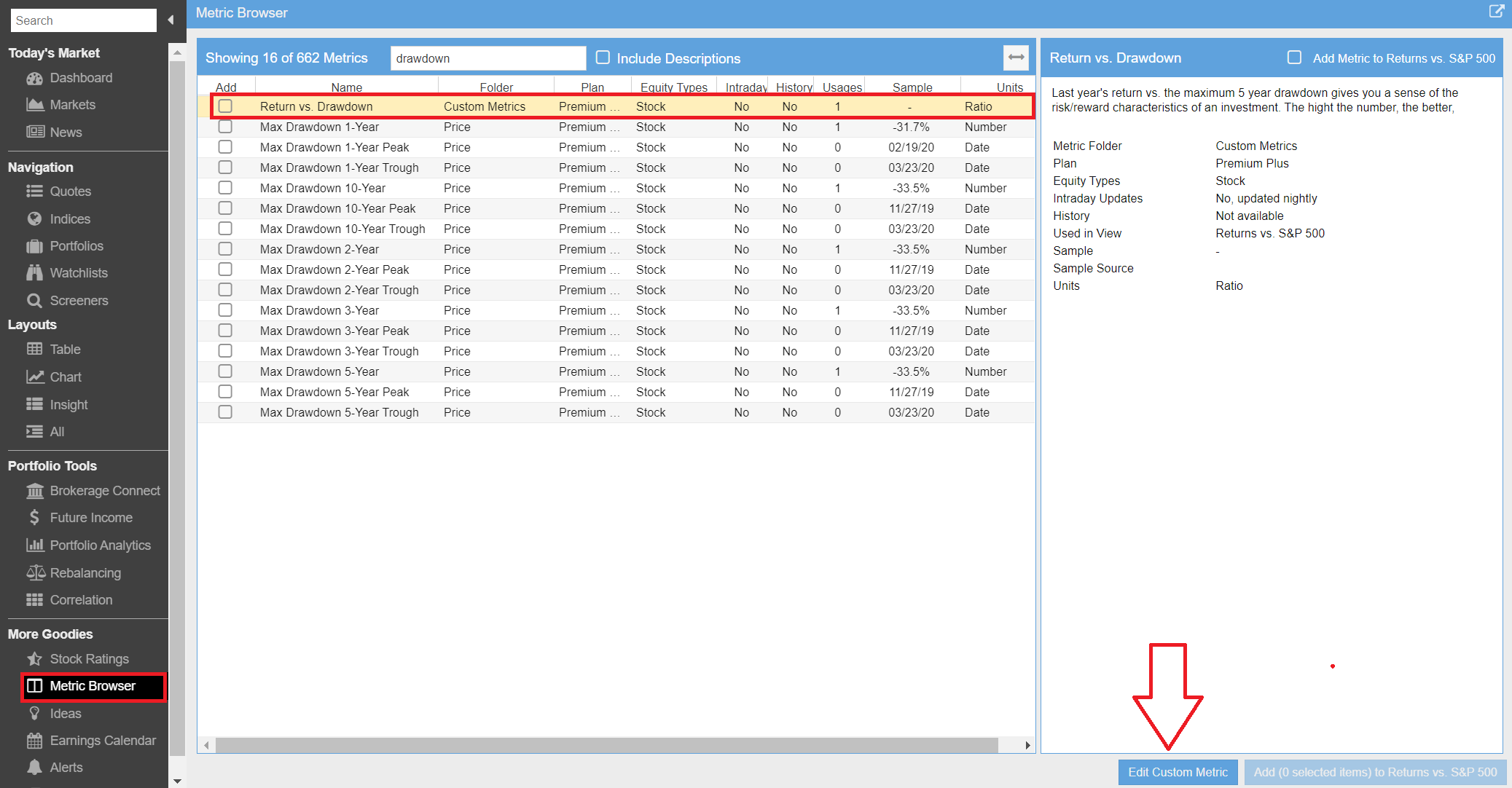Select the Table layout icon
Screen dimensions: 1512x788
click(34, 350)
